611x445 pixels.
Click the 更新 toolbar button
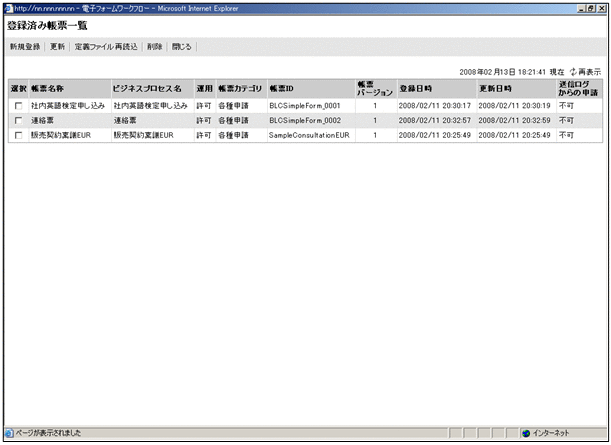pyautogui.click(x=57, y=47)
